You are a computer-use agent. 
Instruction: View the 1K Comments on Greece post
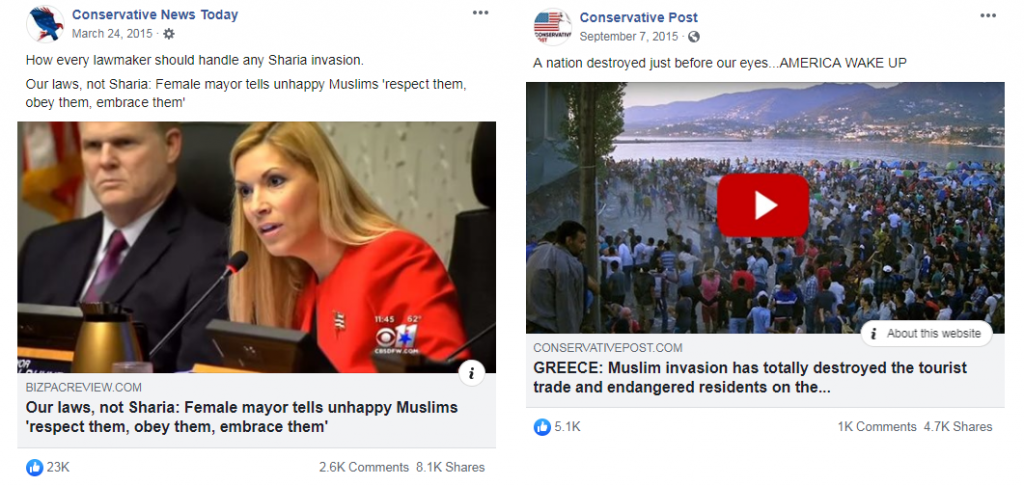pos(877,427)
